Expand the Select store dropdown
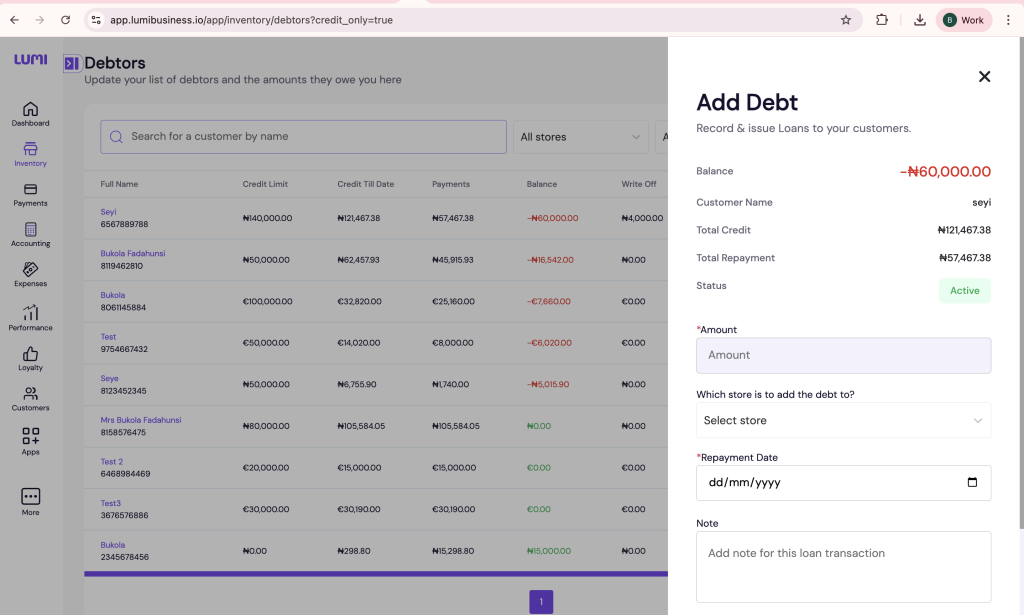The image size is (1024, 615). (843, 421)
